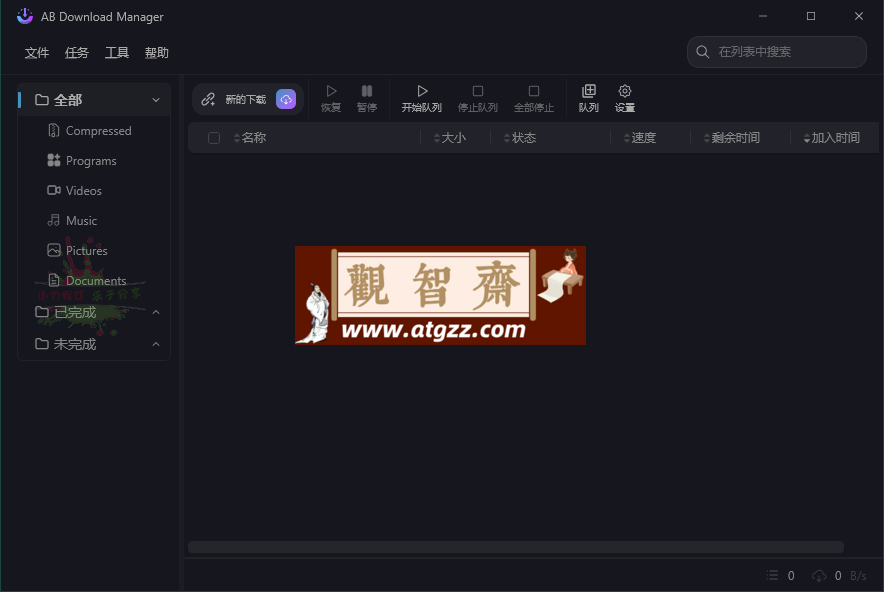Select the Music category
The height and width of the screenshot is (592, 884).
pyautogui.click(x=94, y=220)
